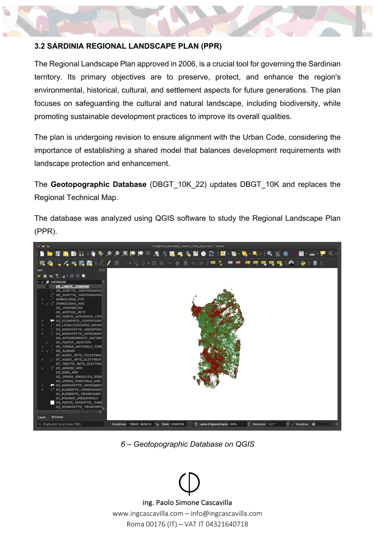The image size is (375, 535).
Task: Select the Zoom Out magnifier tool
Action: coord(117,254)
